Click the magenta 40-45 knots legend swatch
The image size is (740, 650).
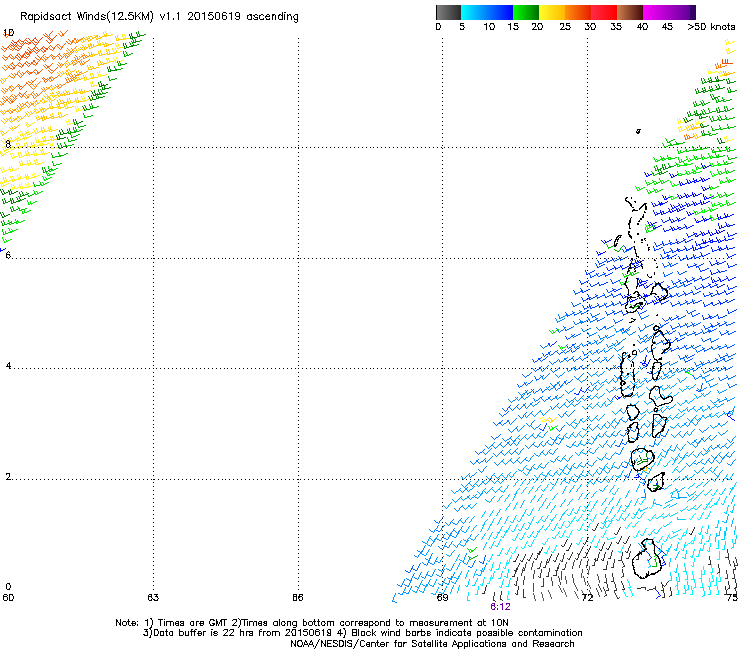coord(656,12)
